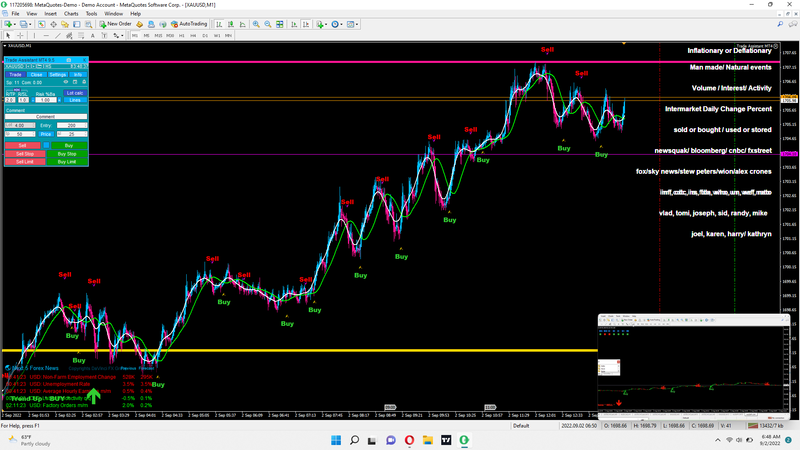This screenshot has height=450, width=800.
Task: Toggle AutoTrading in the toolbar
Action: pos(189,23)
